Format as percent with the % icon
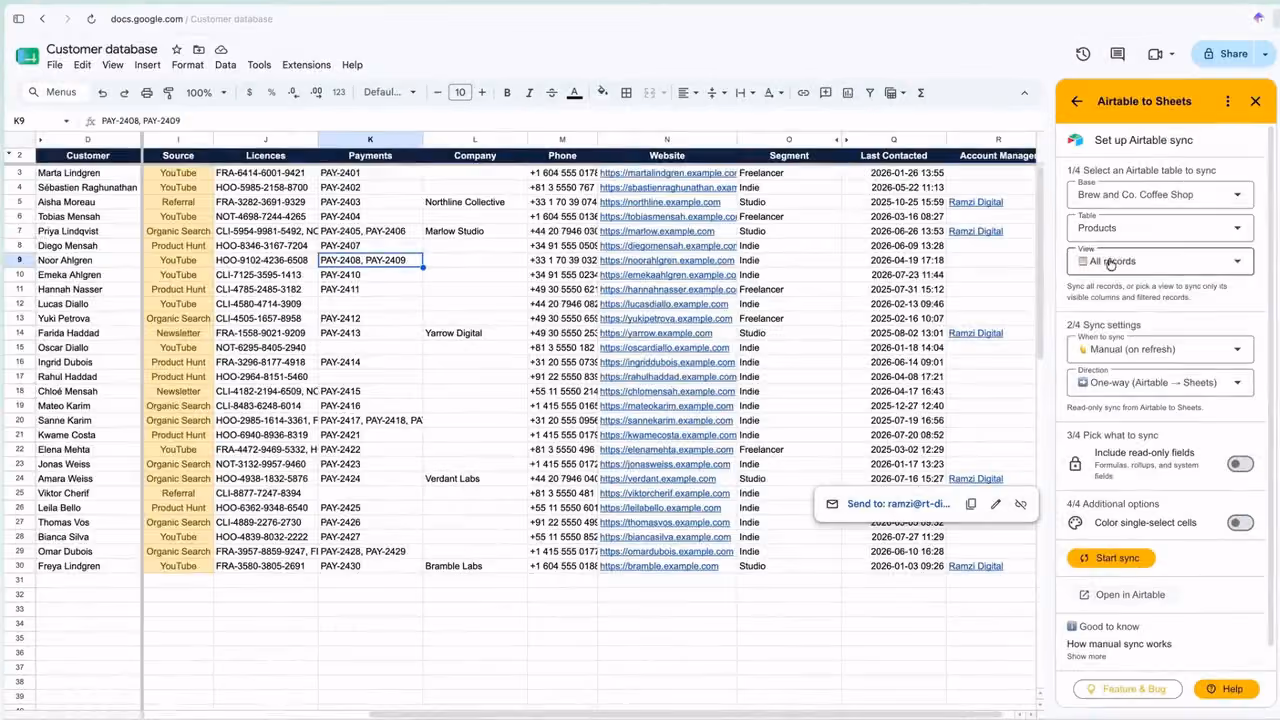Image resolution: width=1280 pixels, height=720 pixels. pyautogui.click(x=271, y=93)
